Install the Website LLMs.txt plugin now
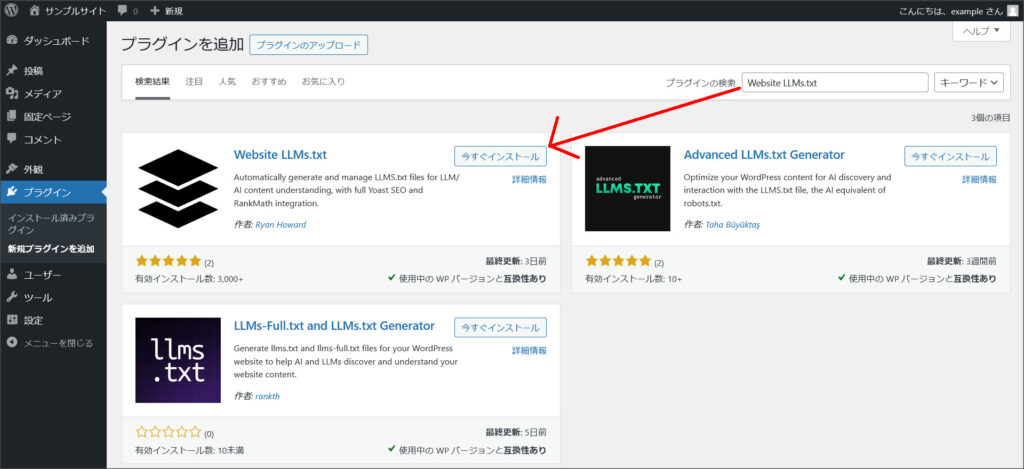The height and width of the screenshot is (469, 1024). pyautogui.click(x=500, y=156)
